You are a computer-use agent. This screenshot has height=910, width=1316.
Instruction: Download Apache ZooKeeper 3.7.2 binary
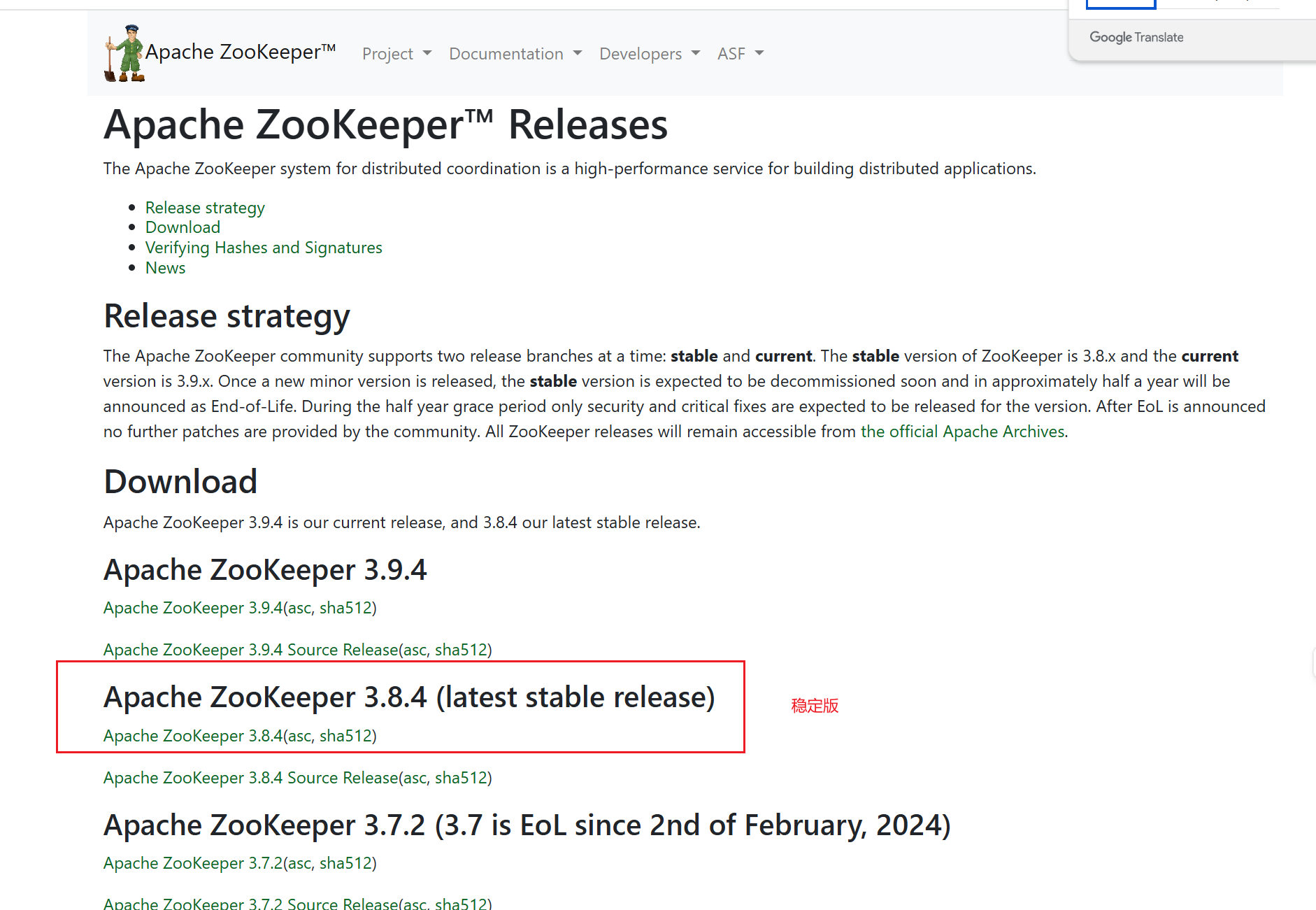pos(193,863)
